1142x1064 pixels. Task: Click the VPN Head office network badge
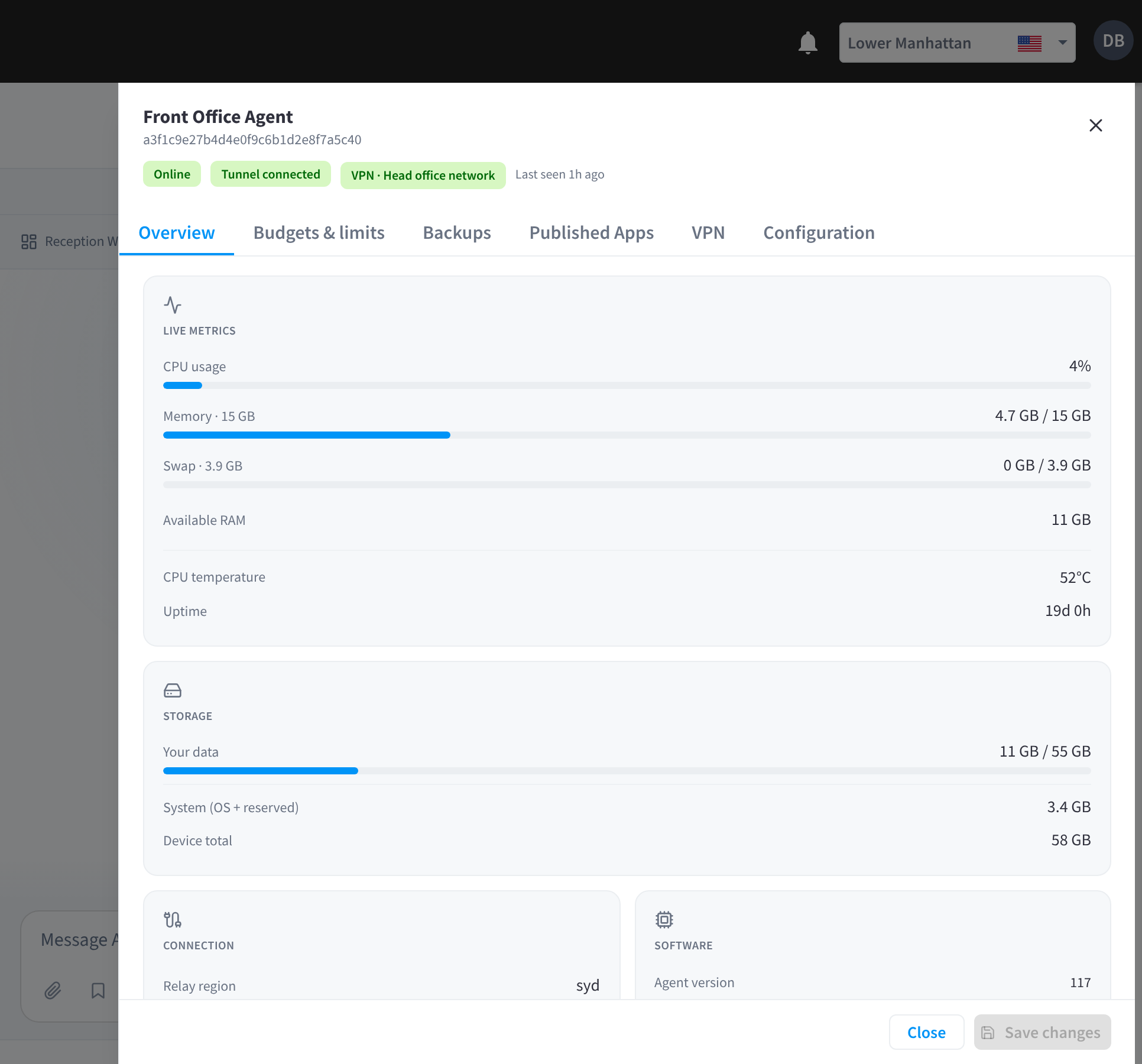pos(423,175)
